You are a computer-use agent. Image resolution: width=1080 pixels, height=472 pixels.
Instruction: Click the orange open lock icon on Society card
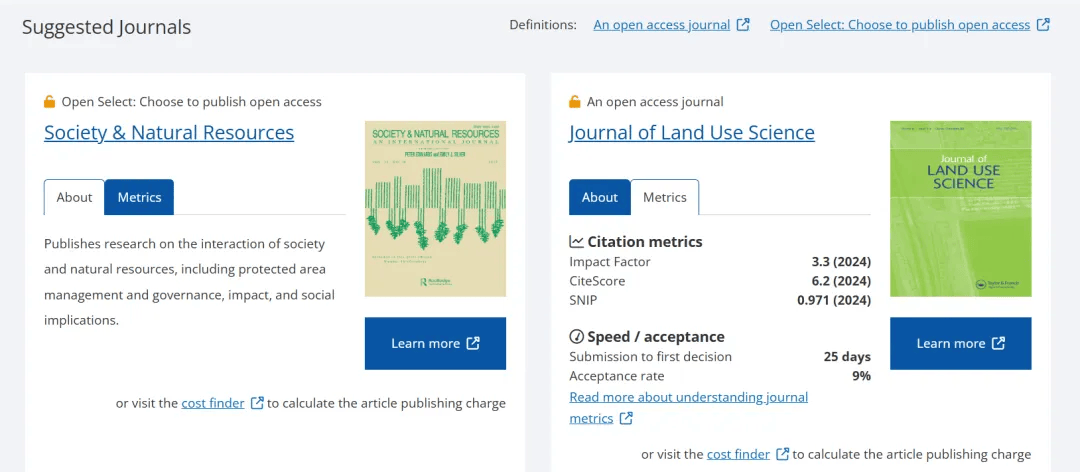tap(50, 101)
